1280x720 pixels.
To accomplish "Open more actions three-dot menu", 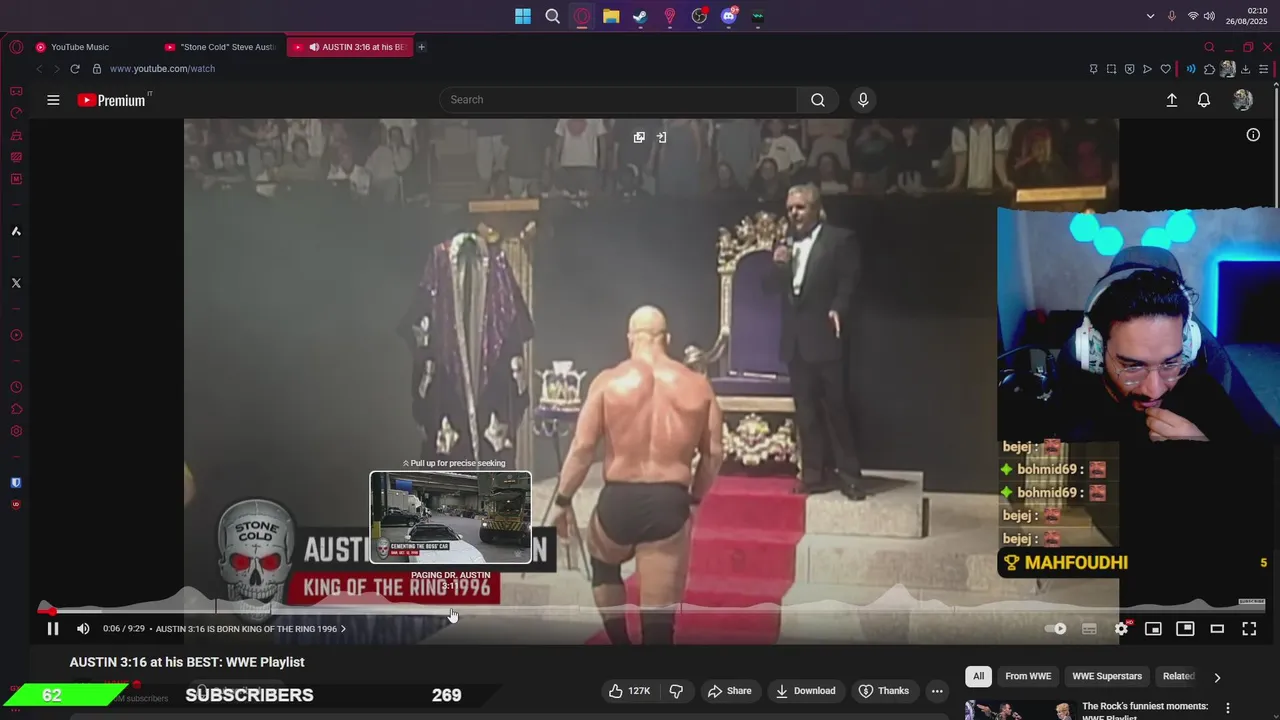I will 937,691.
